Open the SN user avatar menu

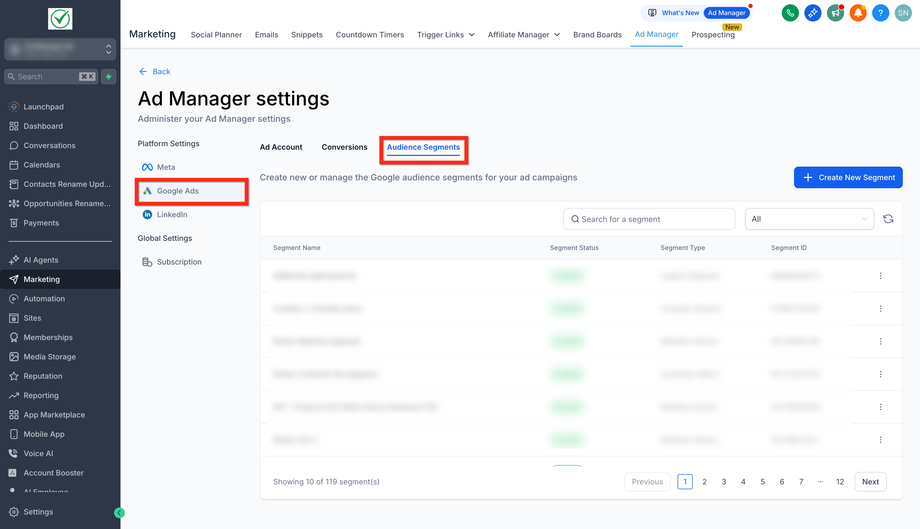[903, 13]
